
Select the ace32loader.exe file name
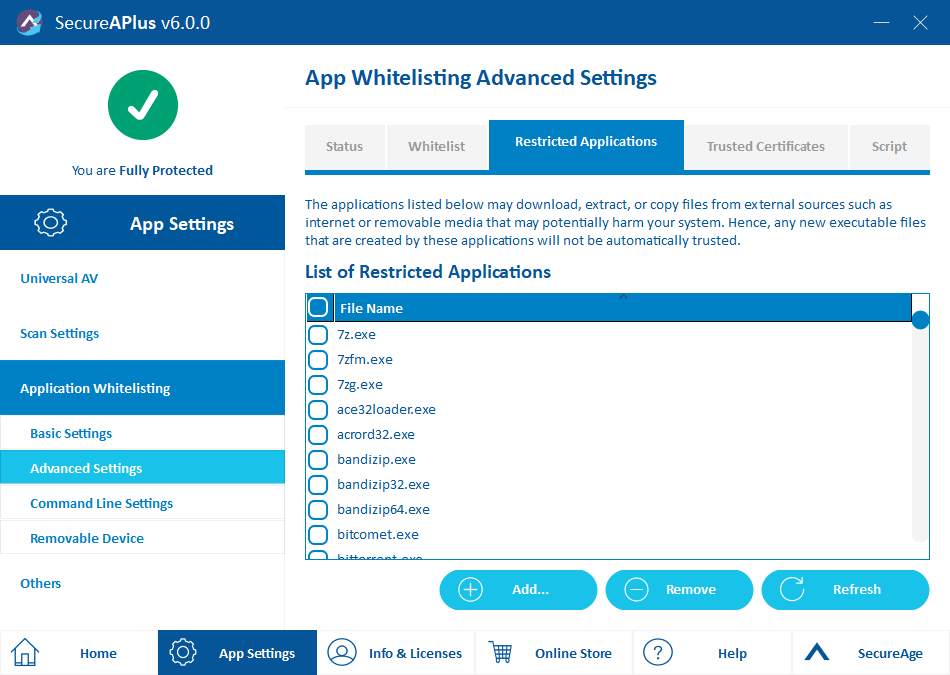click(386, 410)
